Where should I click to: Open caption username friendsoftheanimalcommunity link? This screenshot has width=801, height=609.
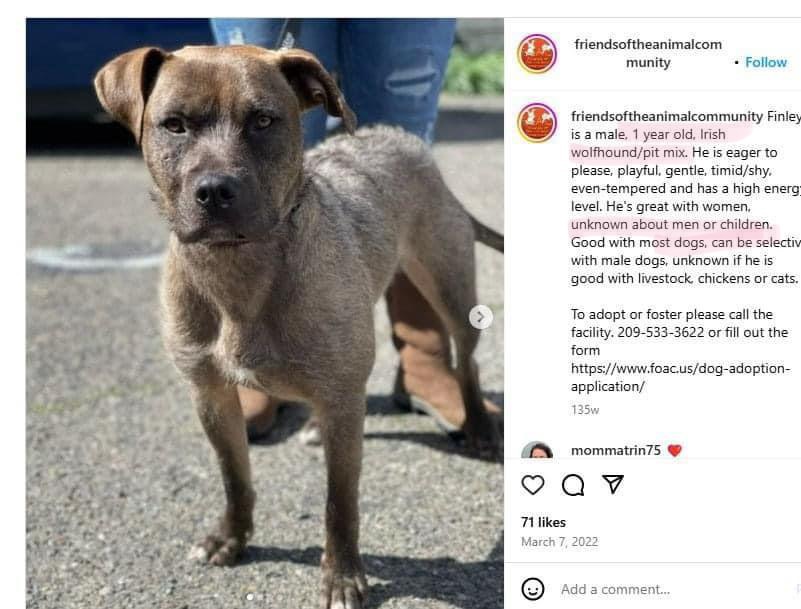(667, 116)
